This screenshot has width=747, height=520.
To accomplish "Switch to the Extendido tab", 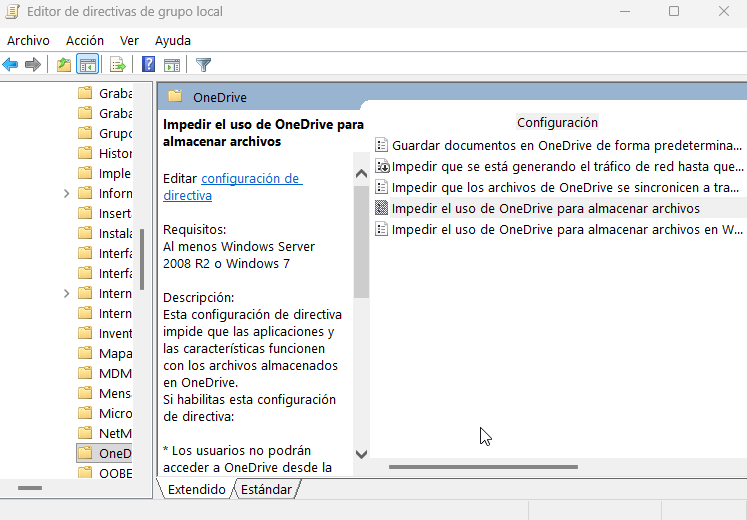I will [196, 490].
